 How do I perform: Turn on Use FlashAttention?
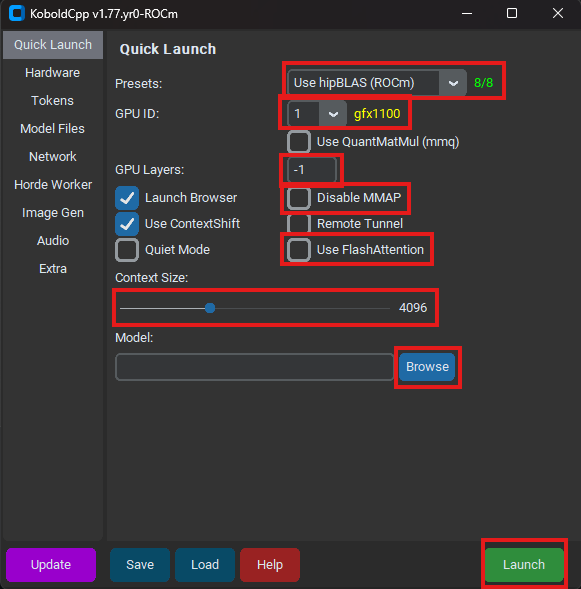[x=299, y=249]
